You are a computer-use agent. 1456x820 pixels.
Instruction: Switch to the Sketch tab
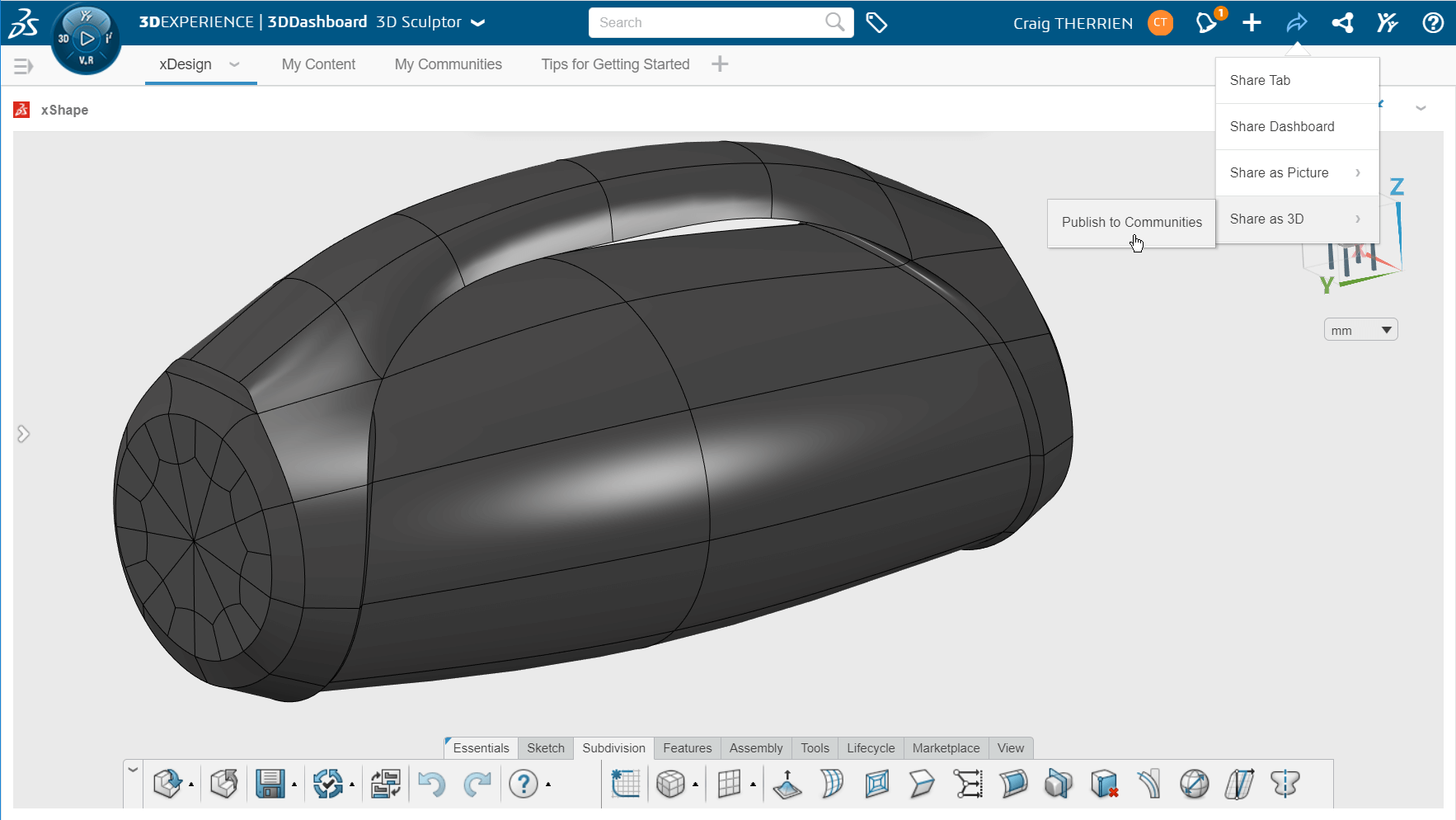point(546,748)
